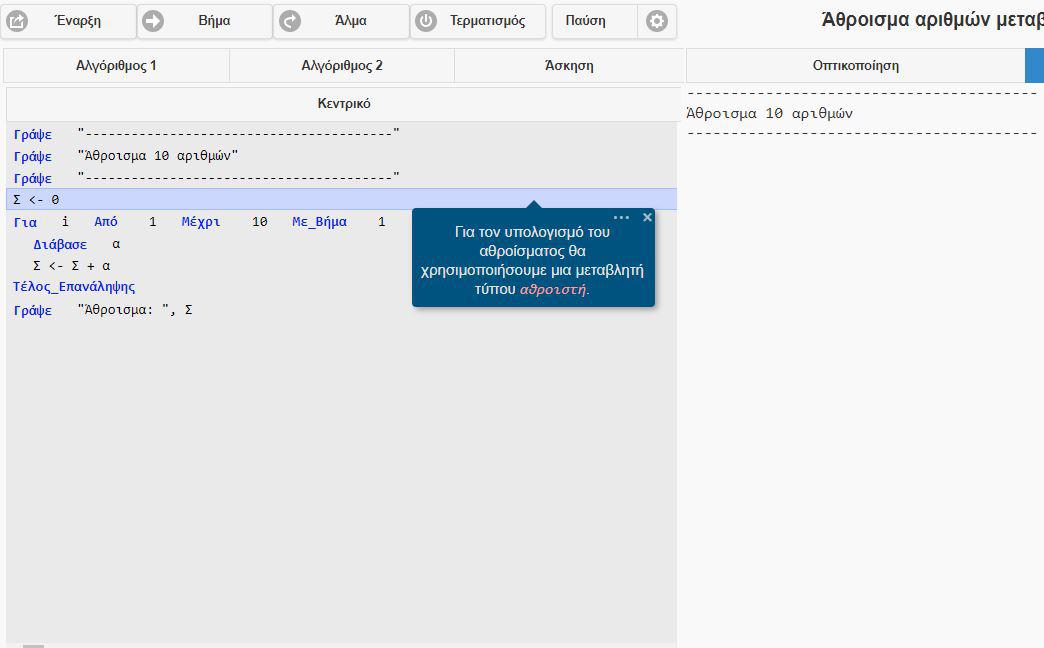
Task: Click the Διάβασε α line
Action: pos(77,244)
